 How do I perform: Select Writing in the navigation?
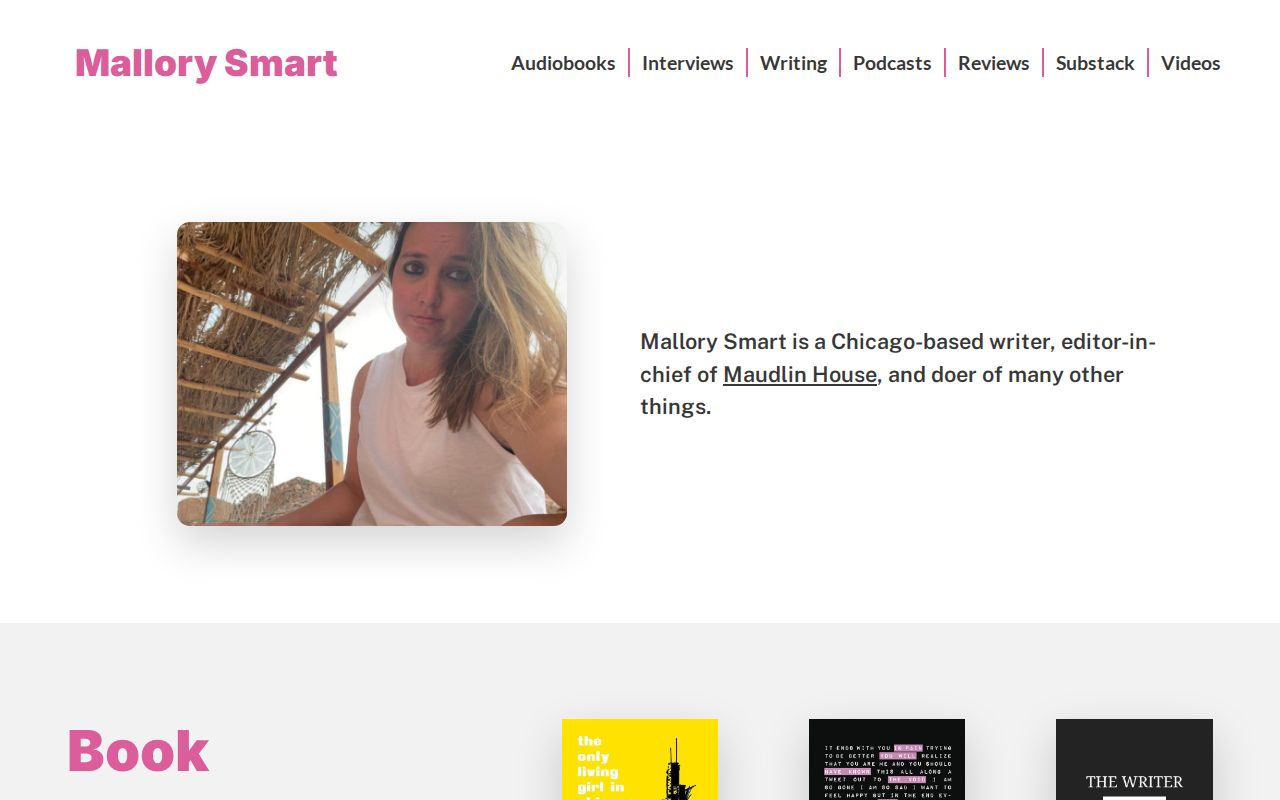point(793,63)
